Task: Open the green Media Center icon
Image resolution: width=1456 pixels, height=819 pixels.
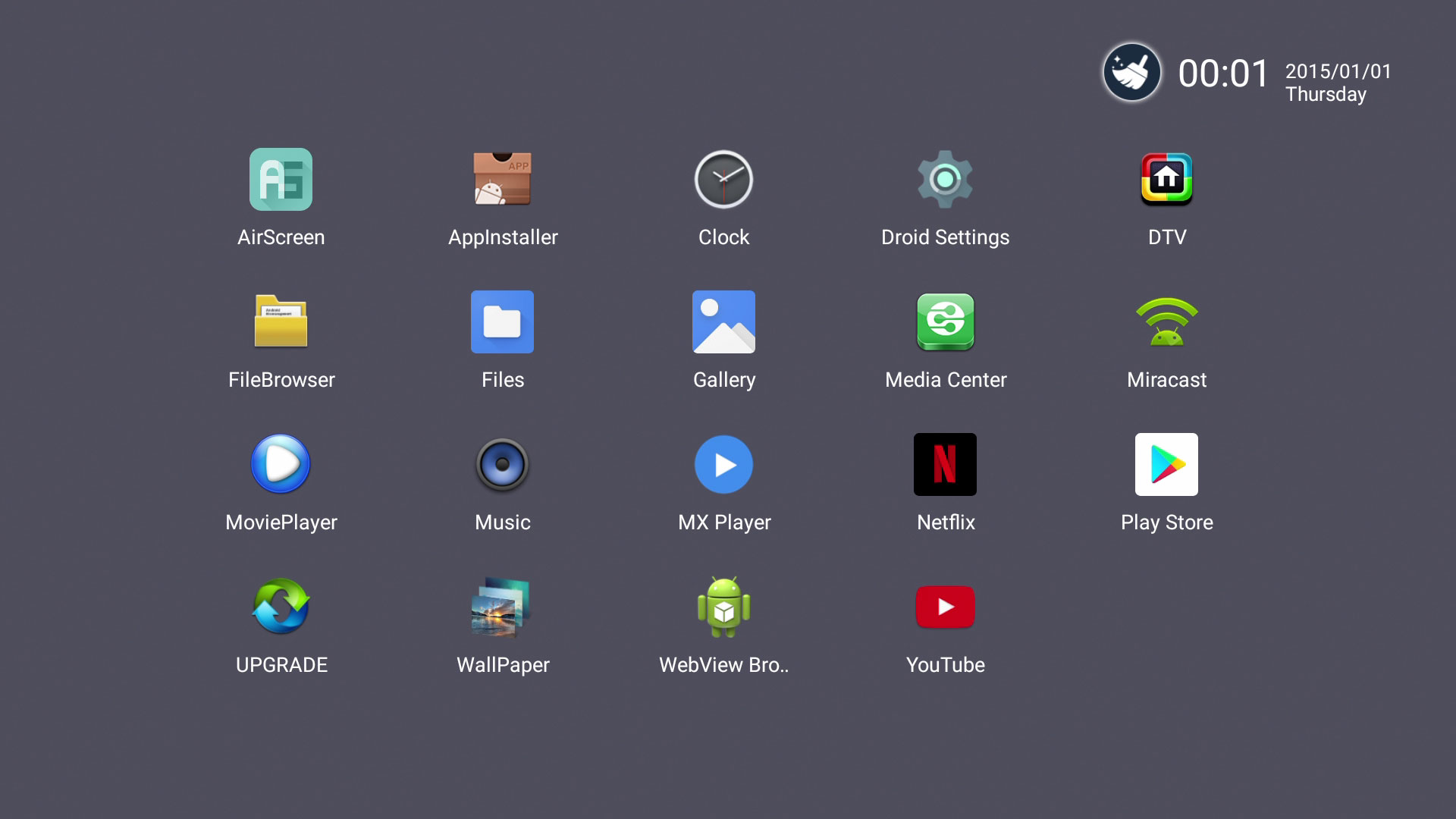Action: 945,322
